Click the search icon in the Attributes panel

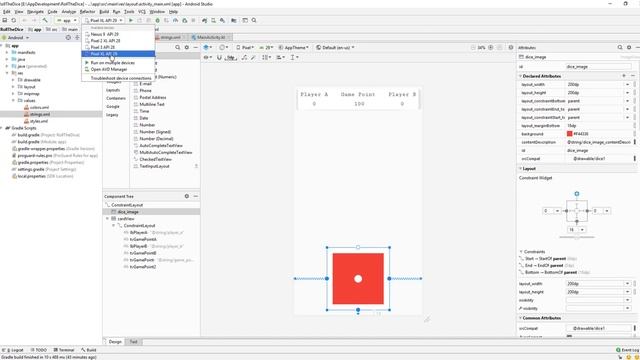(620, 48)
